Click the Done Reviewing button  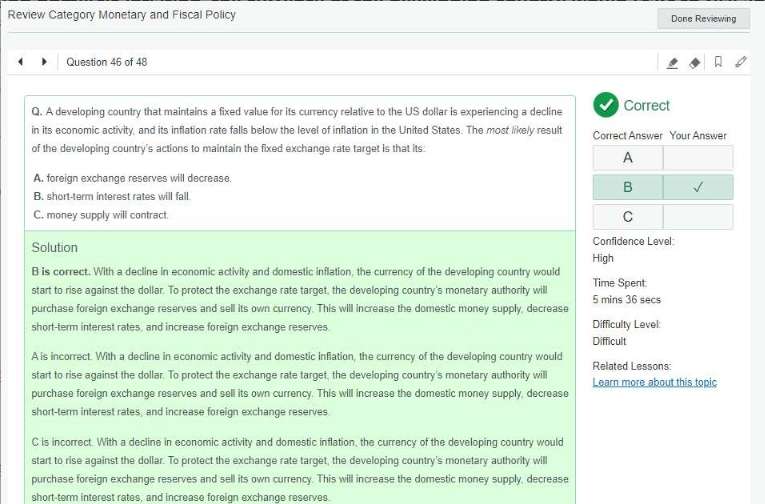click(x=703, y=18)
